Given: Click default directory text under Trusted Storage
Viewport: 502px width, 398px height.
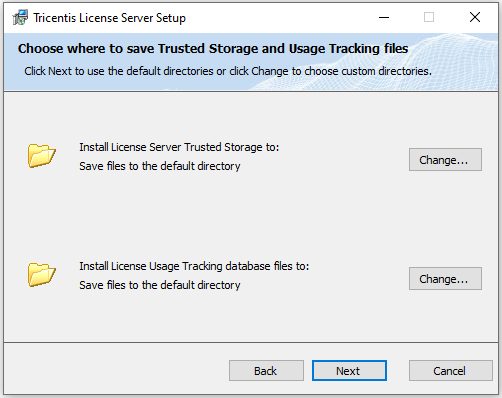Looking at the screenshot, I should click(x=160, y=166).
